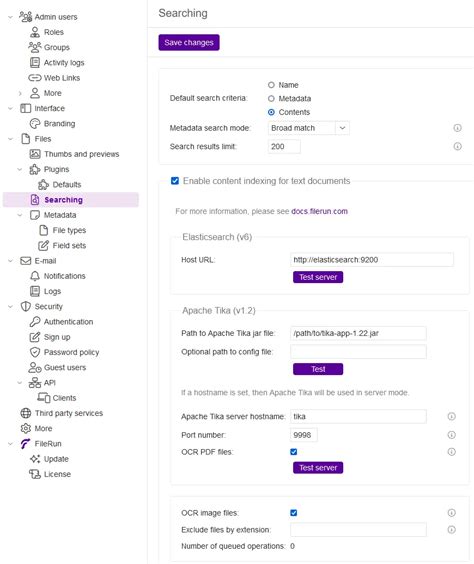Select the Contents search criteria radio
This screenshot has height=564, width=474.
pos(271,112)
